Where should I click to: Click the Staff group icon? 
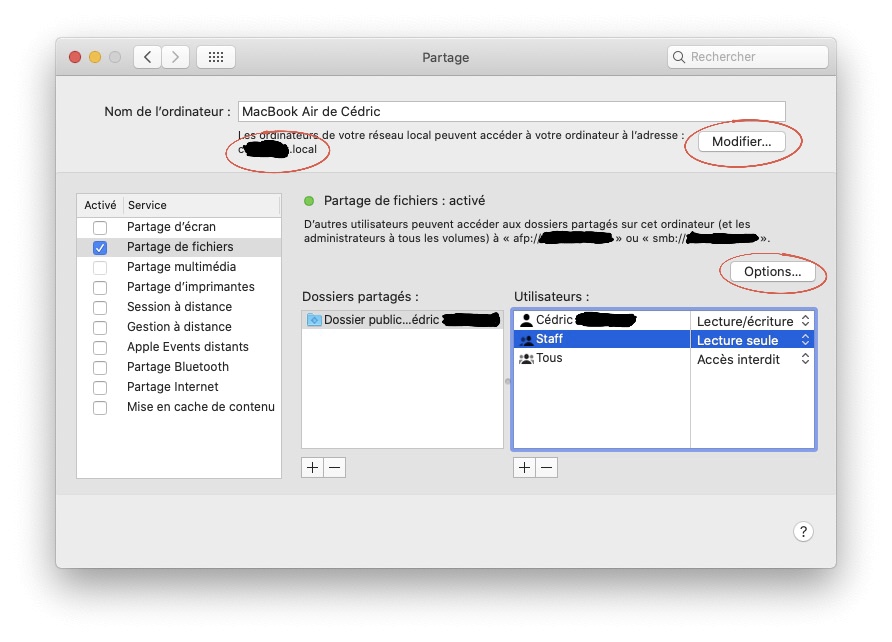(527, 339)
